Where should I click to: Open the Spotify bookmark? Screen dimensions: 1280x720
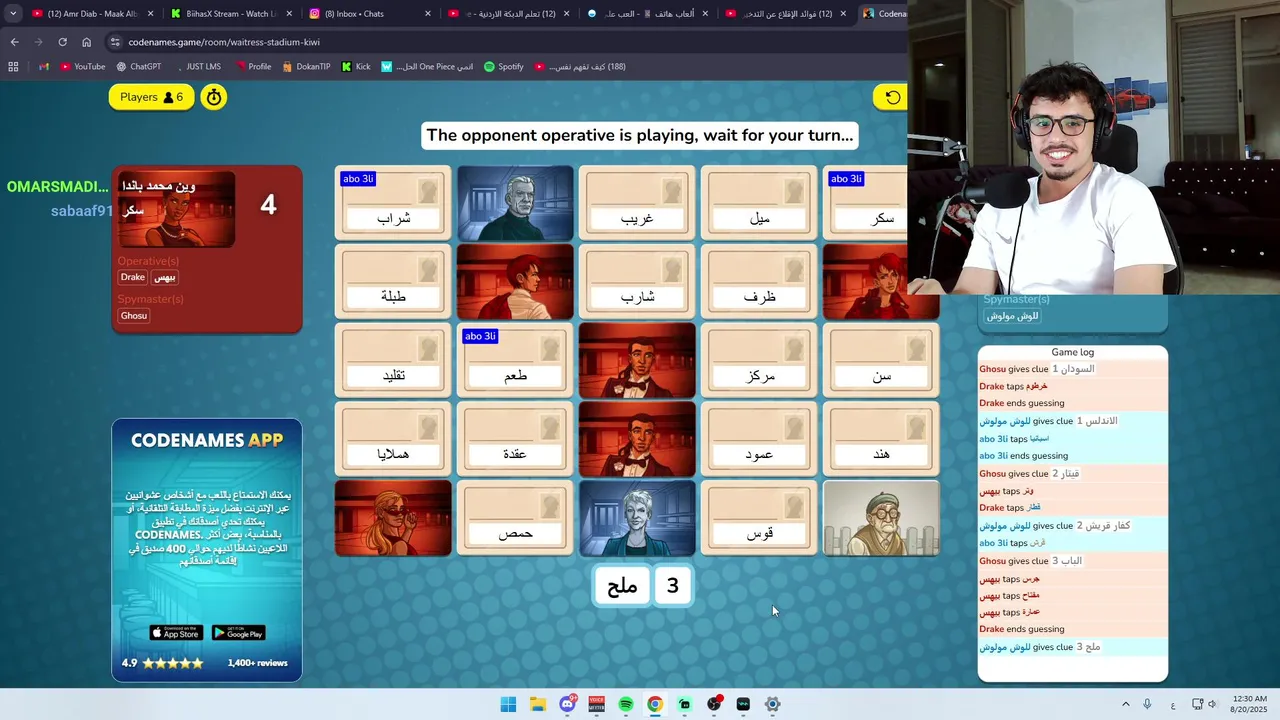click(x=504, y=67)
